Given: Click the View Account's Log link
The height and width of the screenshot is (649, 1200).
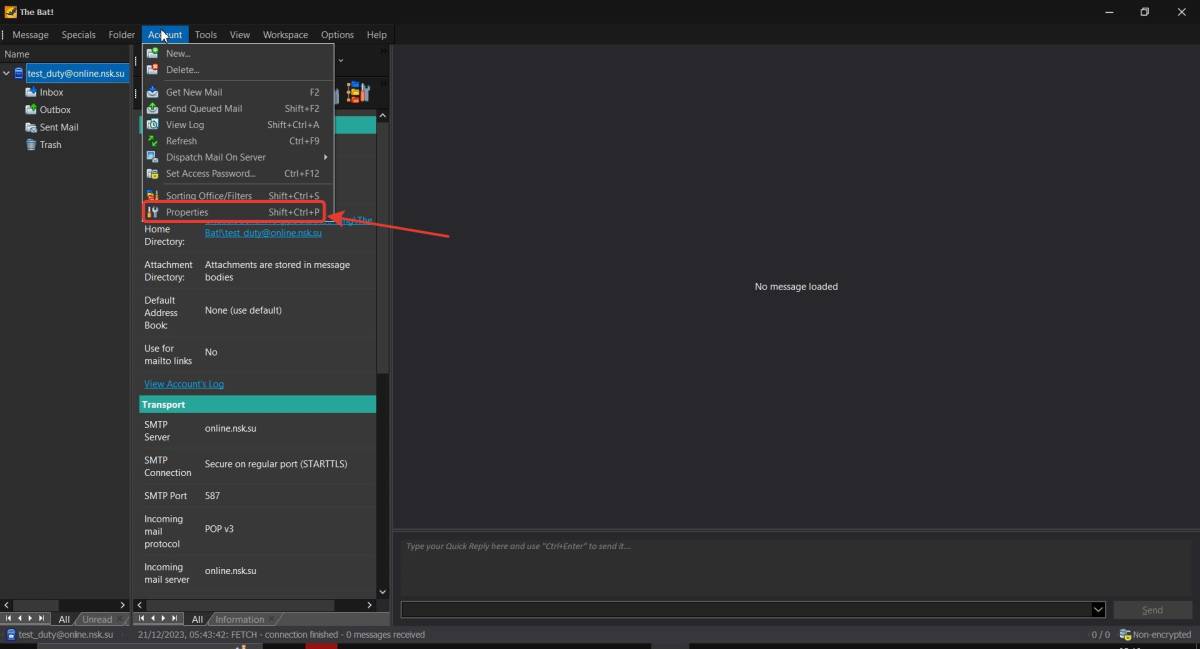Looking at the screenshot, I should coord(184,384).
